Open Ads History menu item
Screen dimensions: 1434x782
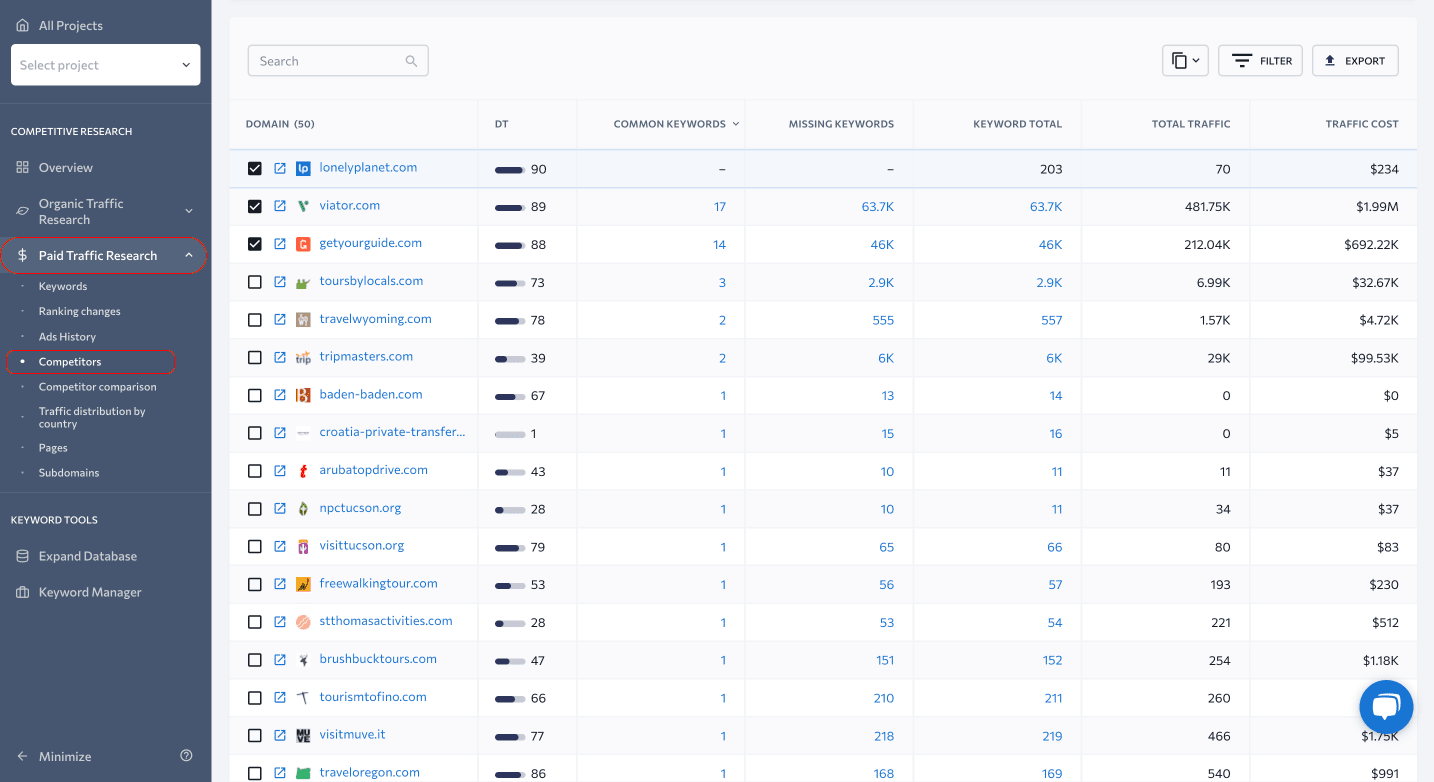pyautogui.click(x=67, y=337)
